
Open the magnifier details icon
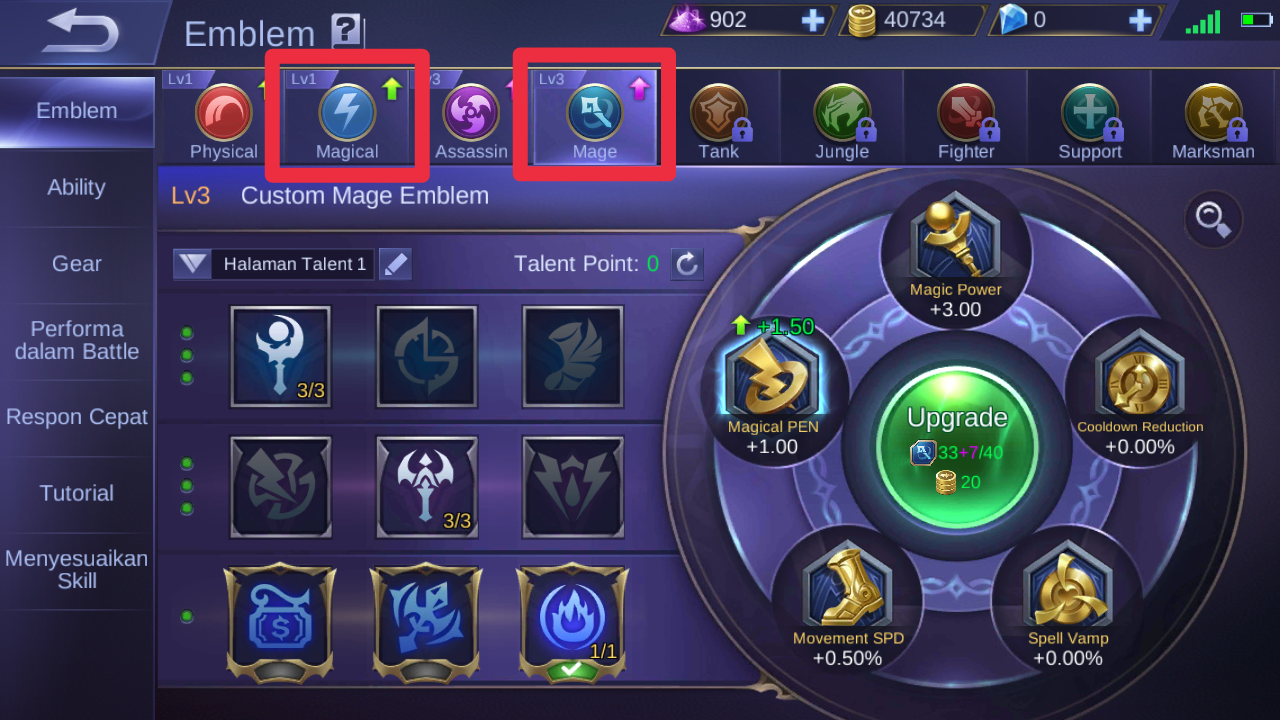click(x=1213, y=219)
